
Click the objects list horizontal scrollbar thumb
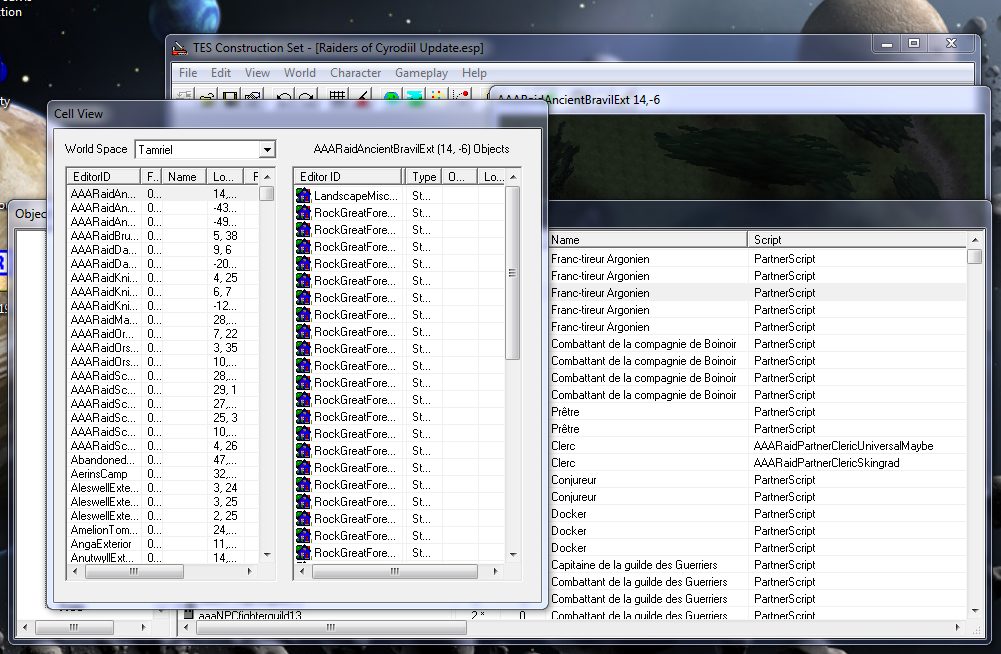(395, 571)
